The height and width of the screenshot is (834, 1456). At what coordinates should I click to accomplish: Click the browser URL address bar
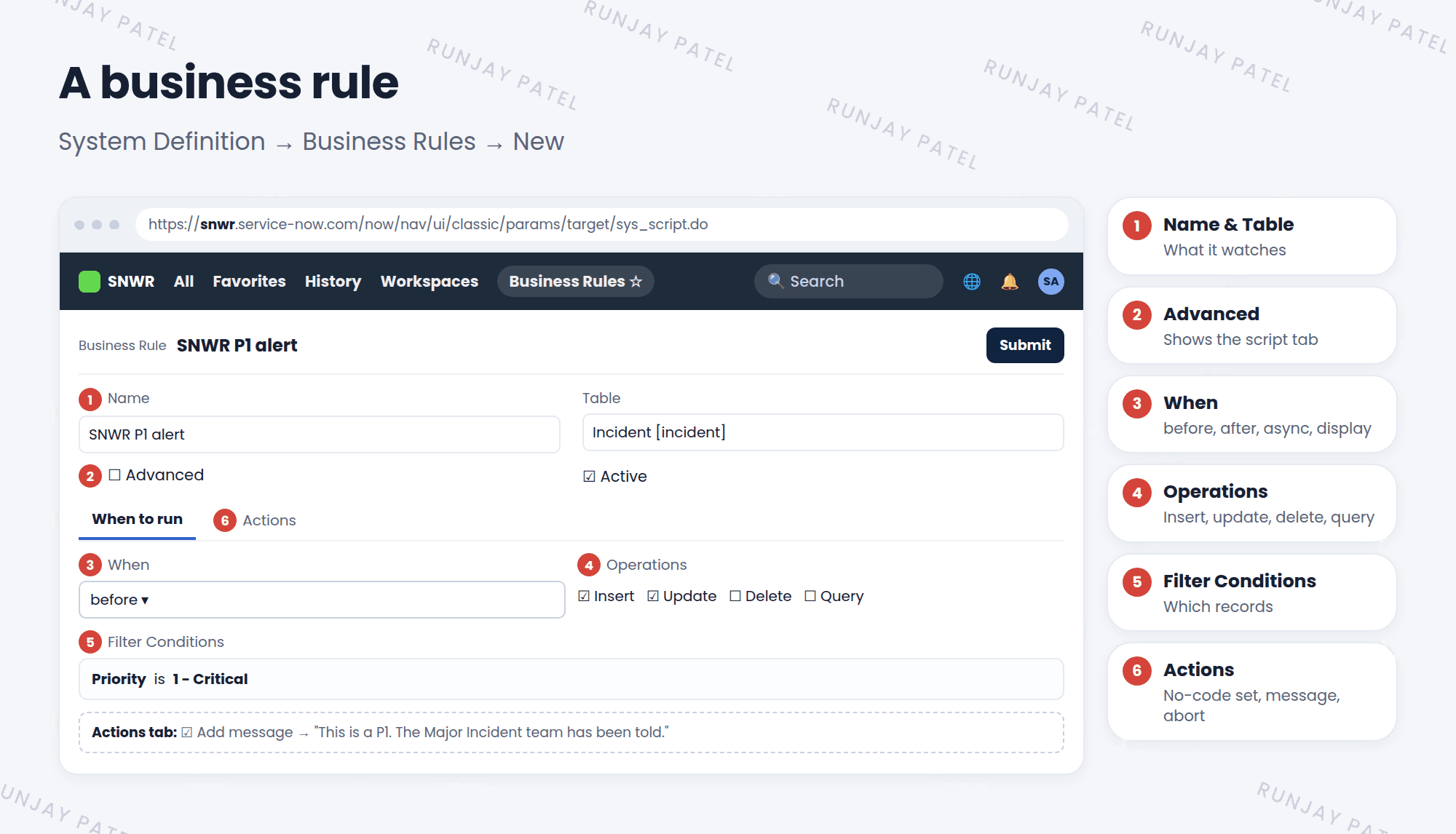click(601, 224)
